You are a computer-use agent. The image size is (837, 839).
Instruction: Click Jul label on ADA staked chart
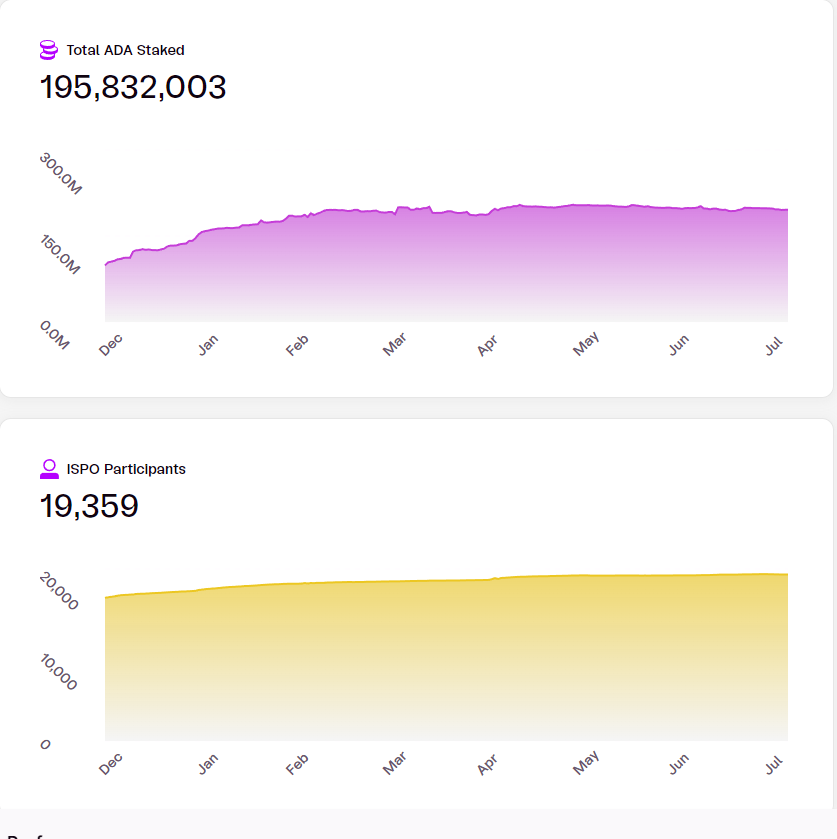coord(774,343)
